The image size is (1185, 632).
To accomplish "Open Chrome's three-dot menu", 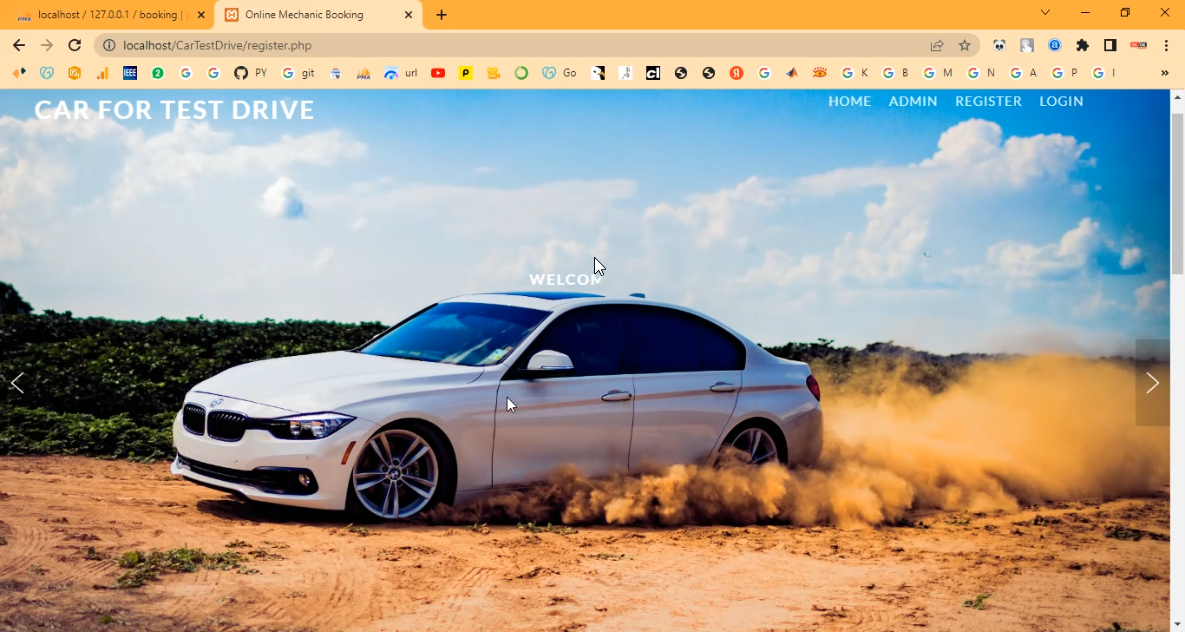I will coord(1166,45).
